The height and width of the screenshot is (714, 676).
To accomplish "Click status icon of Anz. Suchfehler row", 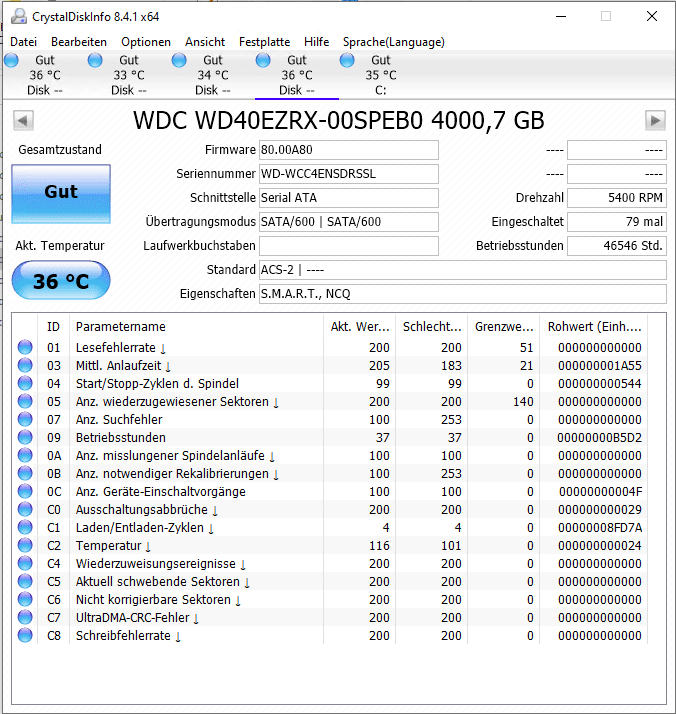I will tap(25, 419).
